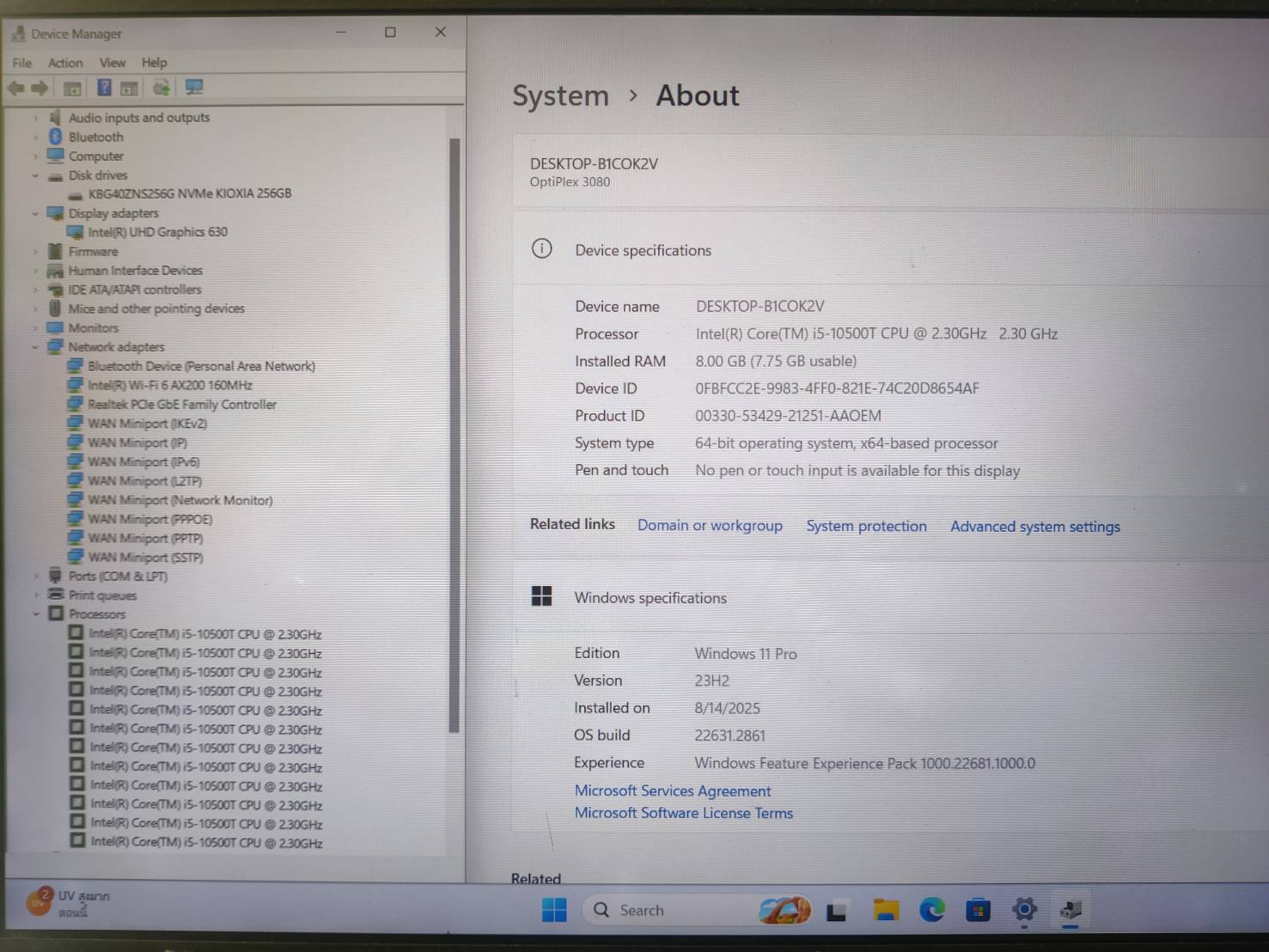The image size is (1269, 952).
Task: Select Bluetooth Device (Personal Area Network)
Action: pos(201,366)
